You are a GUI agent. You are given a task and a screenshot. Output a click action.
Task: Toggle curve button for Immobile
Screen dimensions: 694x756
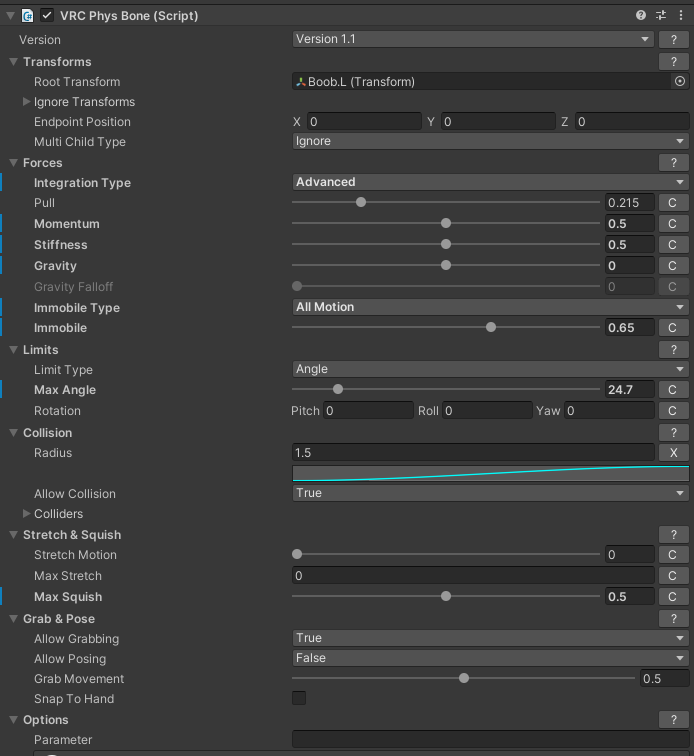673,328
